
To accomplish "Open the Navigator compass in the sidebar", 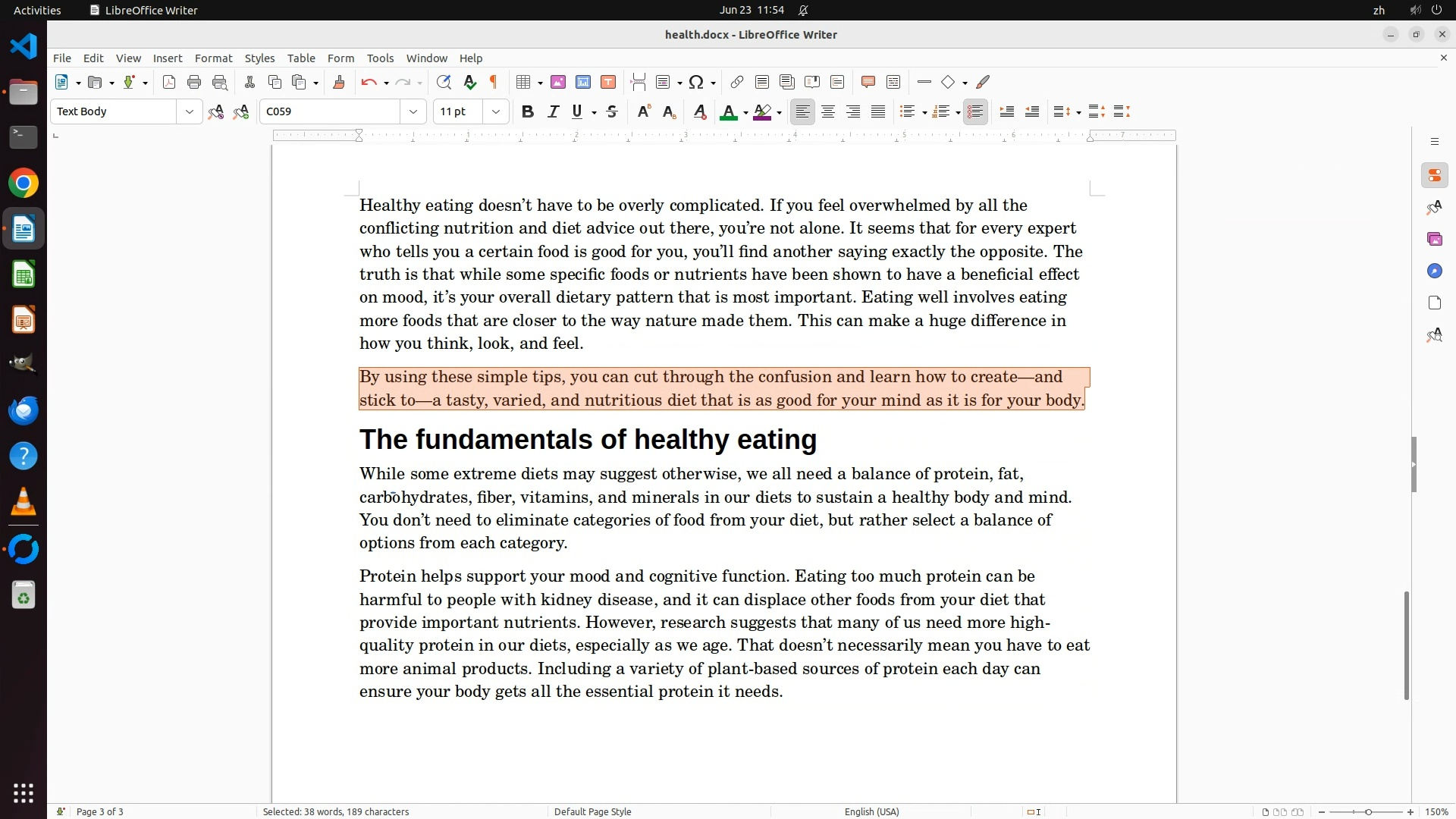I will click(1434, 271).
